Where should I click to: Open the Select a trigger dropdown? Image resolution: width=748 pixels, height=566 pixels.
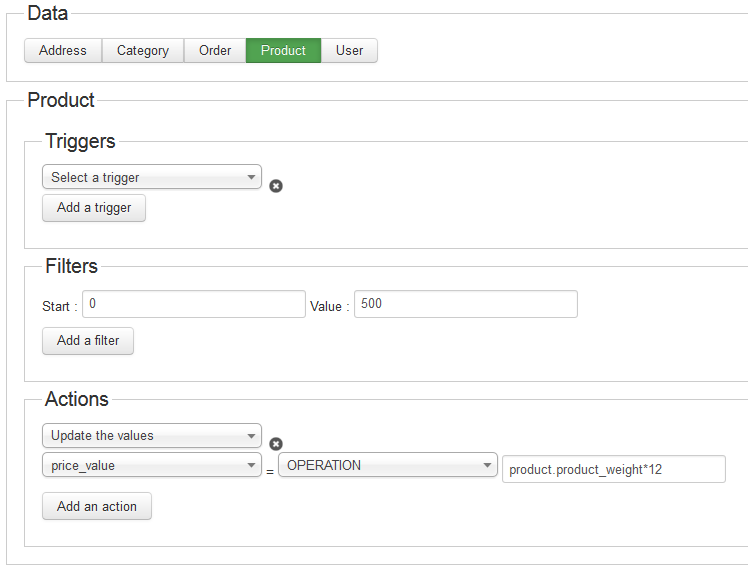(x=152, y=177)
